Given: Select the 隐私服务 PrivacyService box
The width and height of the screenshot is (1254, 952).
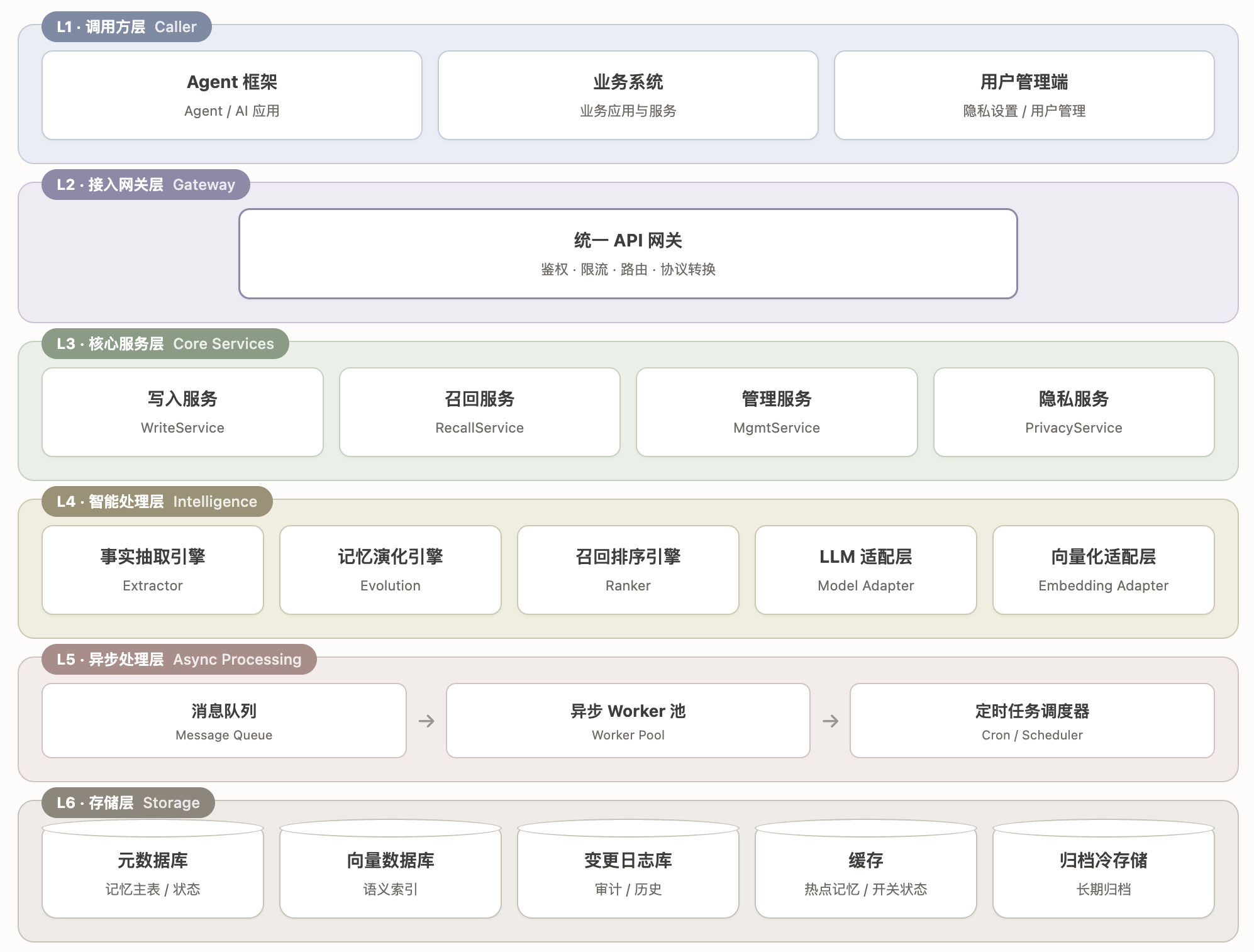Looking at the screenshot, I should 1074,412.
